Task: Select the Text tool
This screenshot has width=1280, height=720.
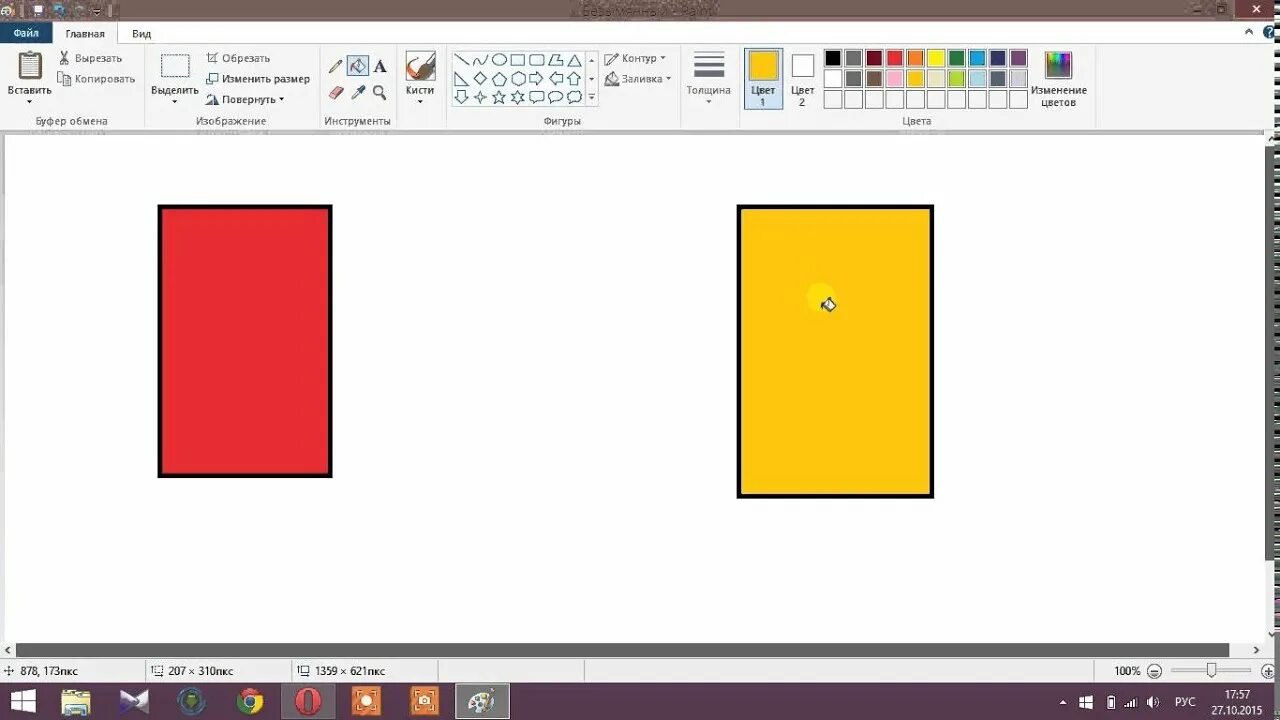Action: 380,66
